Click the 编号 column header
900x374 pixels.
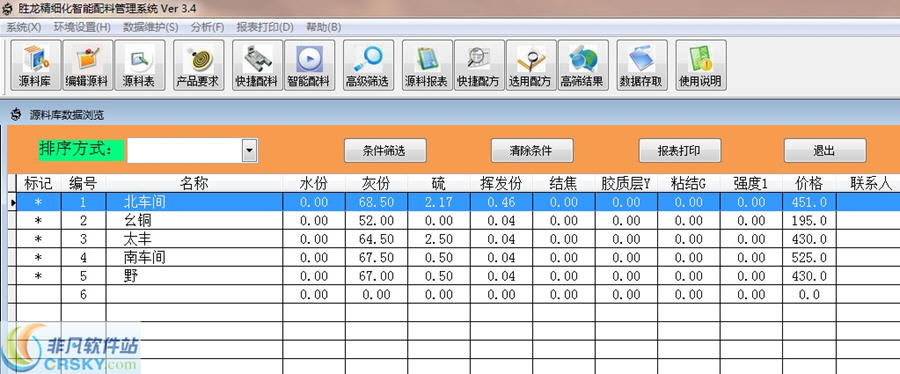coord(83,184)
